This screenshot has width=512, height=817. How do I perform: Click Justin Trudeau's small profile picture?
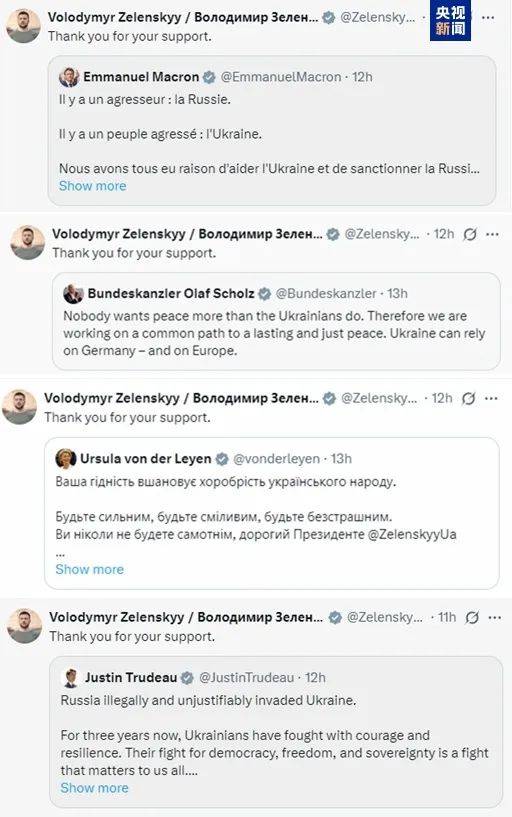70,678
